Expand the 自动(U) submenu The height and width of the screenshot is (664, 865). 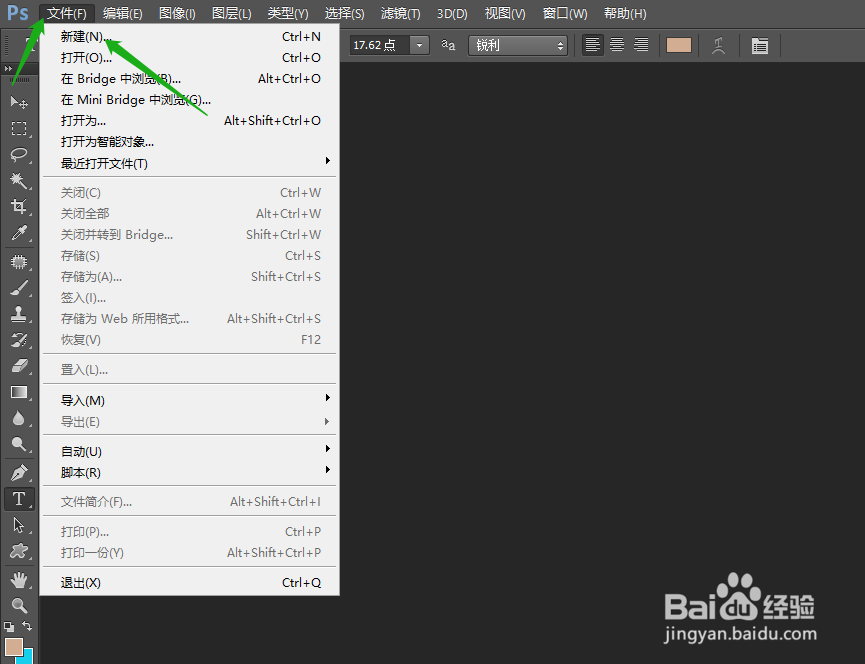tap(189, 452)
